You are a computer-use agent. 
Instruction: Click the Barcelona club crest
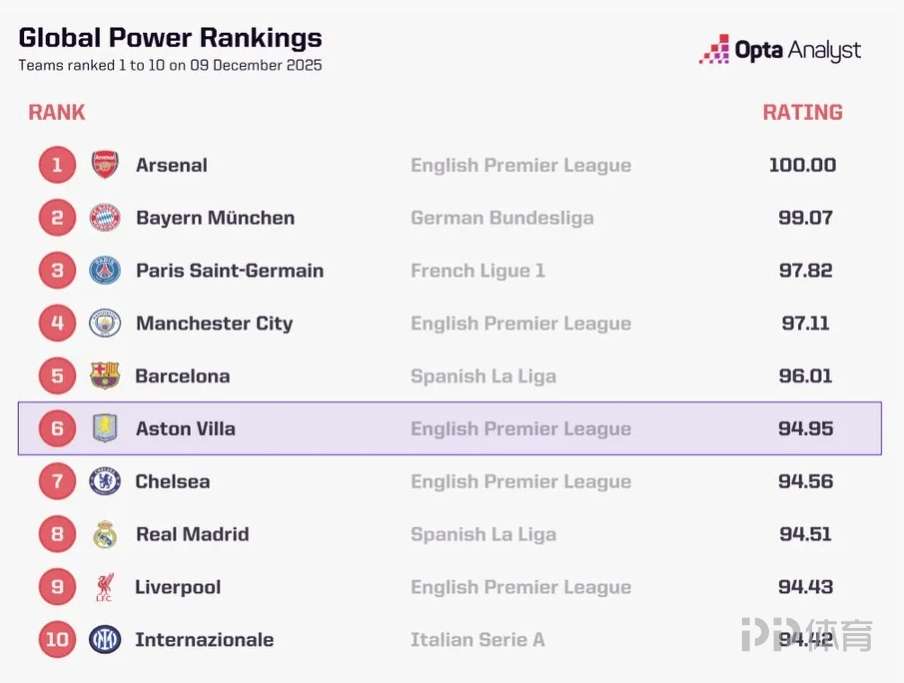[105, 376]
